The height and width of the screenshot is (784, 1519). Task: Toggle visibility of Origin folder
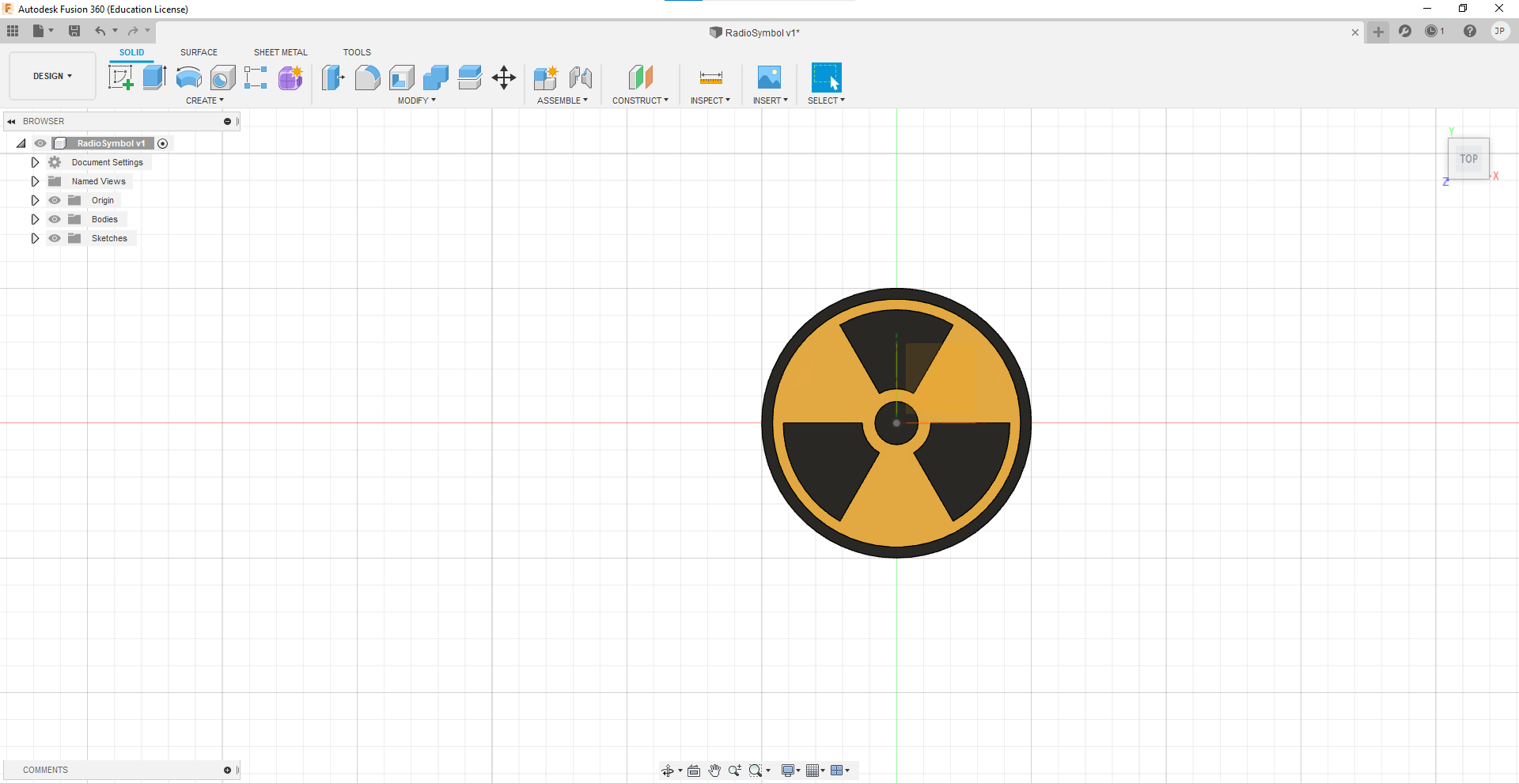tap(55, 200)
